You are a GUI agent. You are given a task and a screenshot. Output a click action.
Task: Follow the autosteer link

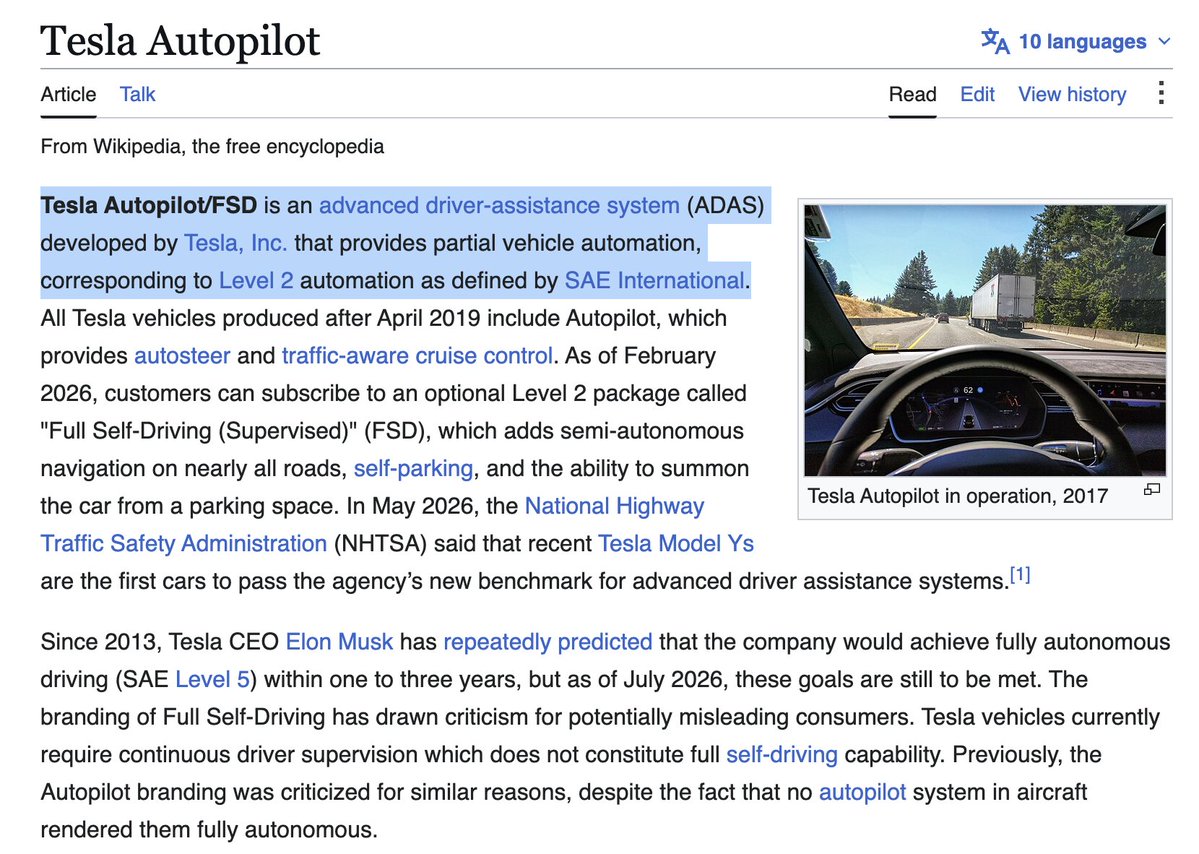pos(182,356)
